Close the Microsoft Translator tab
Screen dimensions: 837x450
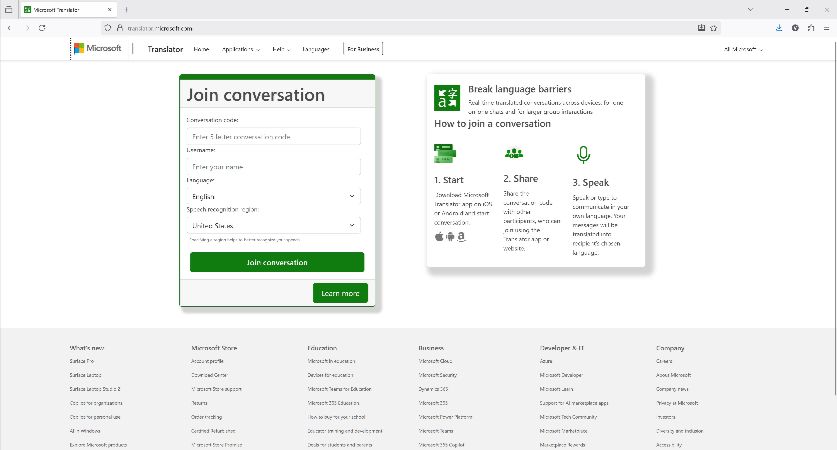tap(109, 10)
